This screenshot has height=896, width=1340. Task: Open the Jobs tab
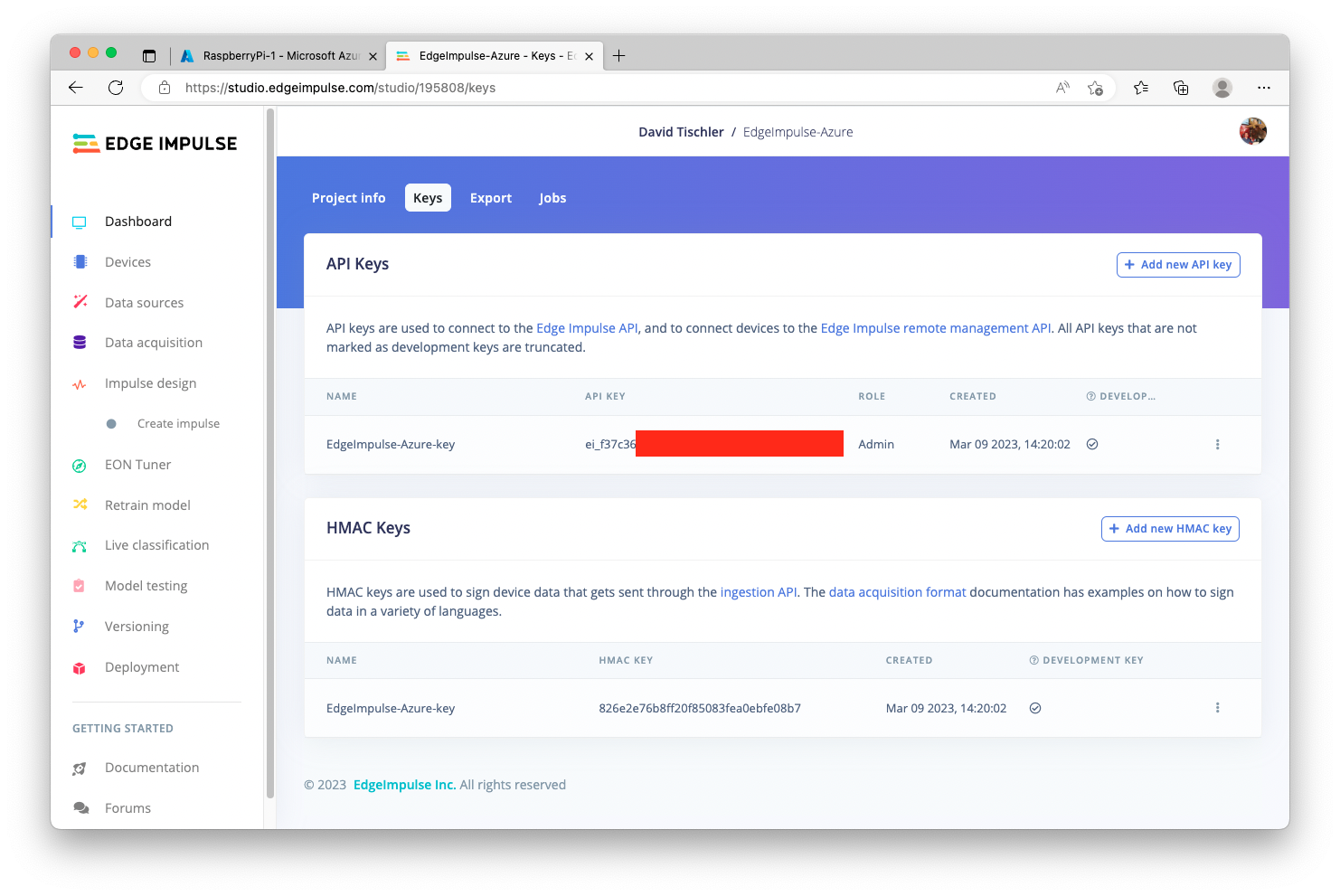(x=552, y=198)
